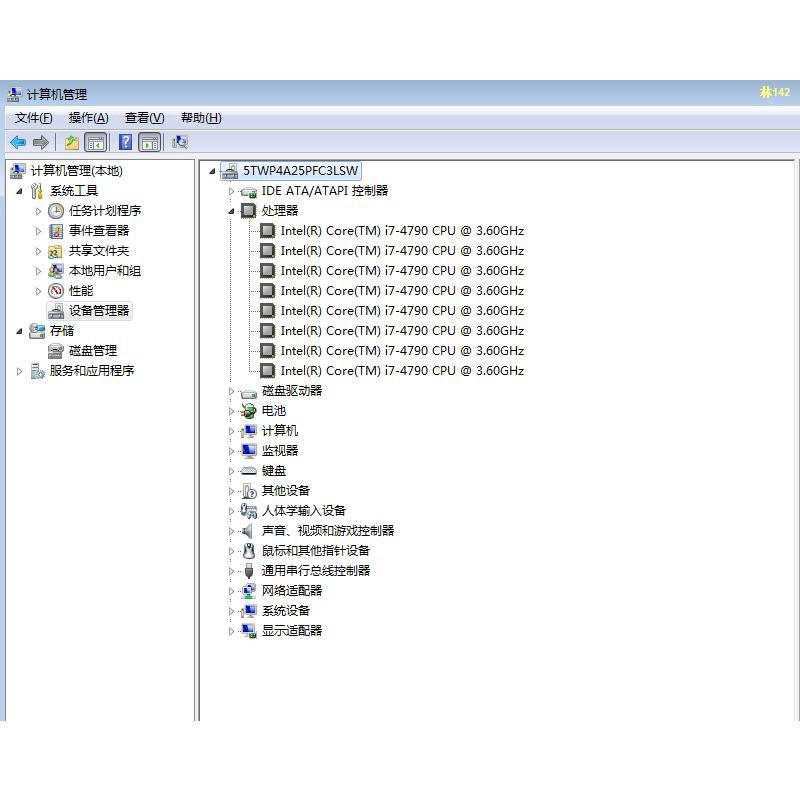This screenshot has width=800, height=800.
Task: Click the 处理器 chip category icon
Action: [x=248, y=211]
